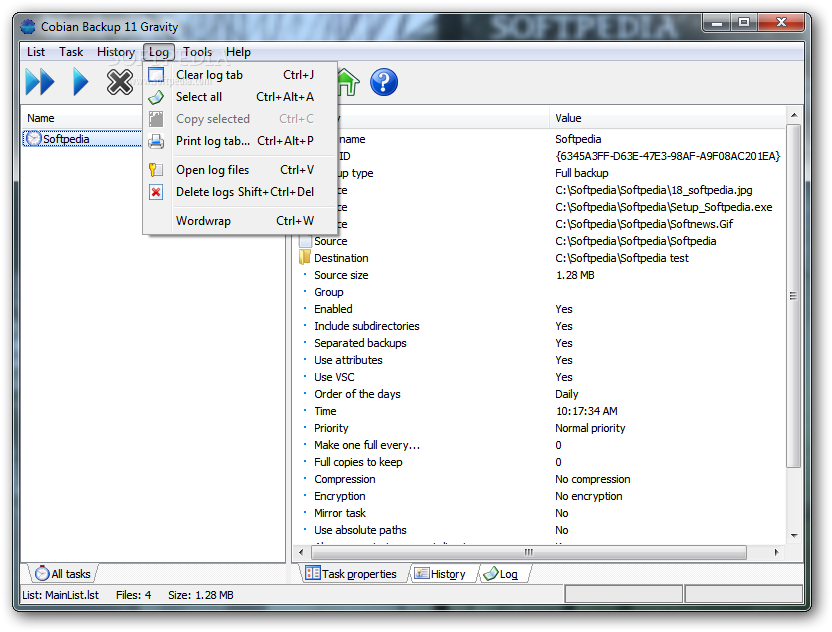Open the Help menu

[238, 52]
